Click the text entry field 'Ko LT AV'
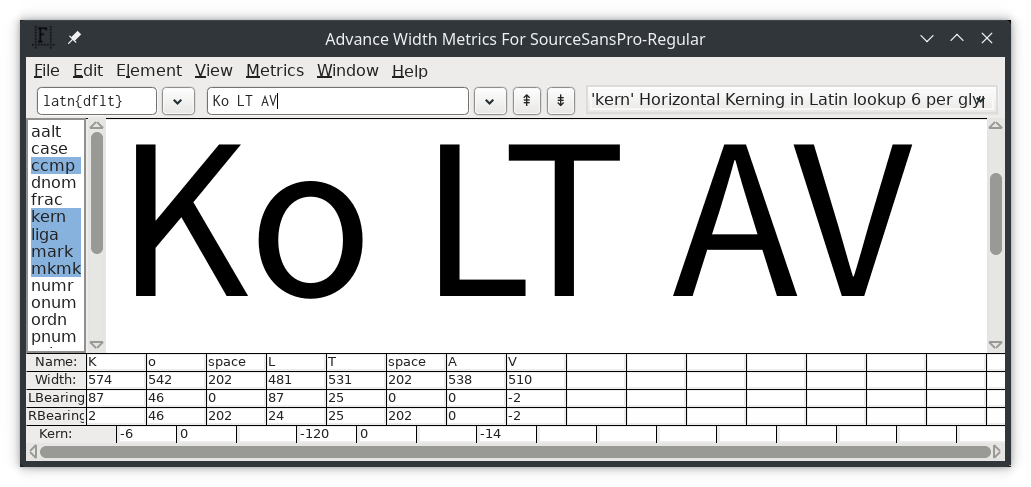 tap(338, 101)
